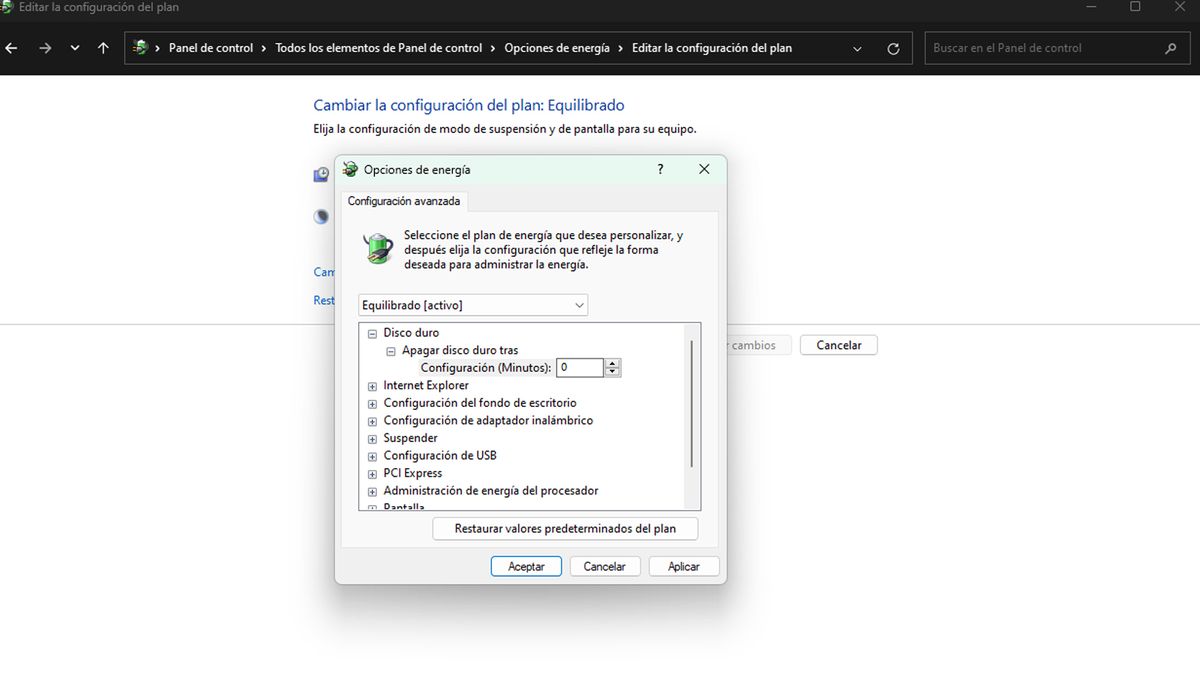This screenshot has width=1200, height=675.
Task: Expand the PCI Express node
Action: (371, 473)
